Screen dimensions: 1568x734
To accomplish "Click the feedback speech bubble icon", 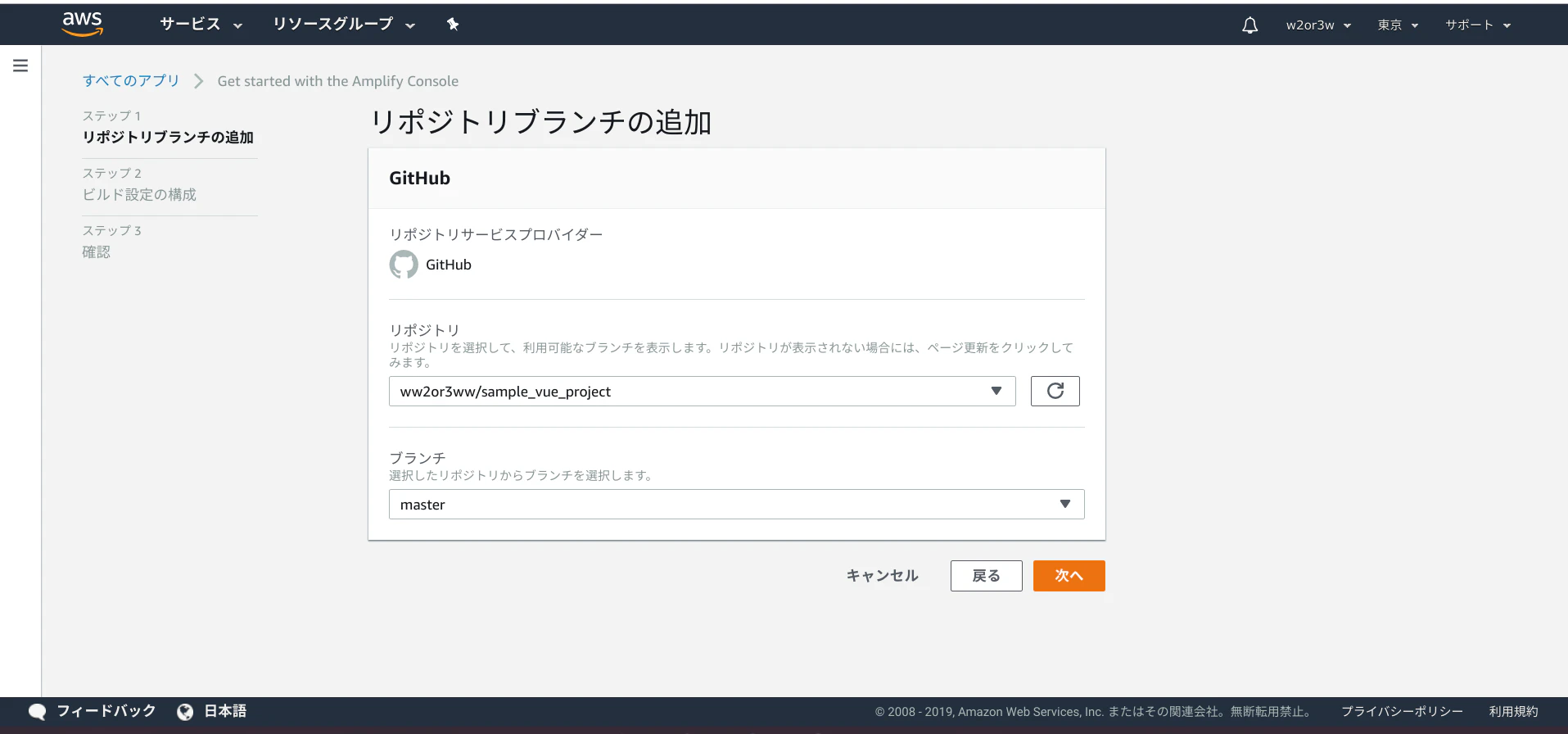I will click(37, 712).
